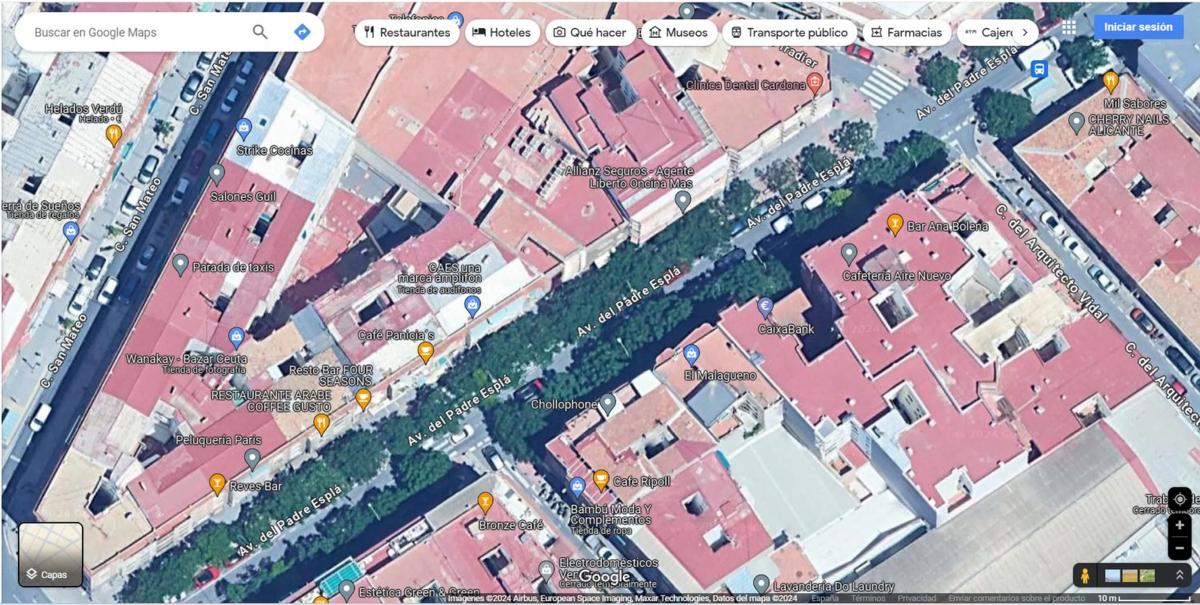Select the third imagery thumbnail

(x=1147, y=575)
